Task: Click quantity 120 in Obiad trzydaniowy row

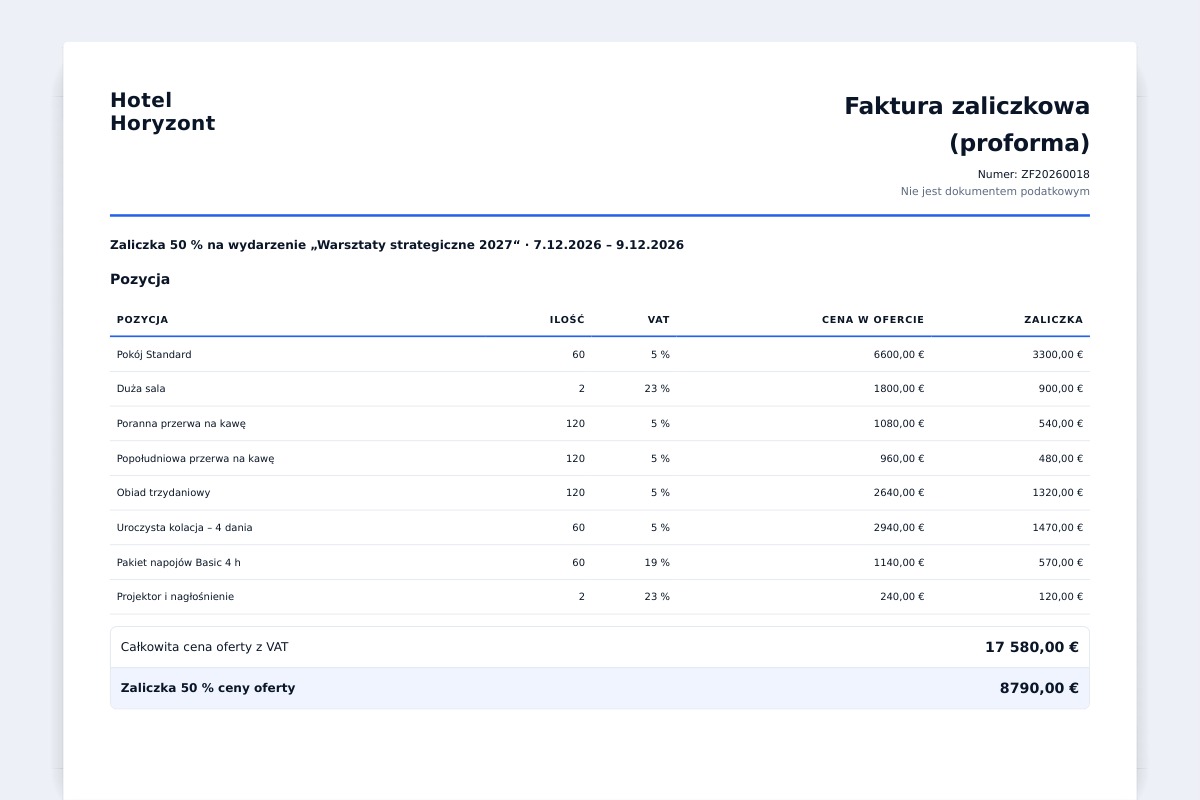Action: coord(575,493)
